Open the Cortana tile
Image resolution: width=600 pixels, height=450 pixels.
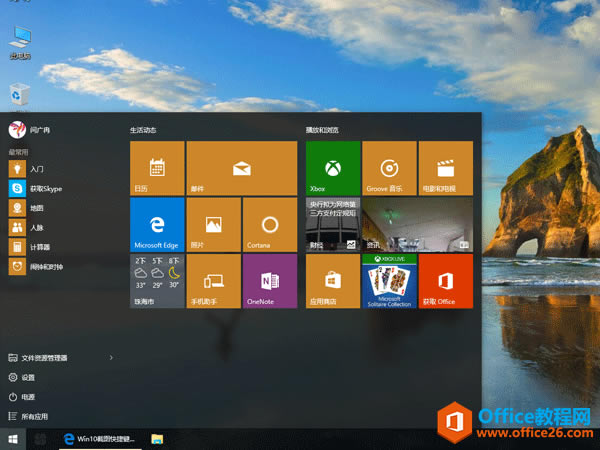270,225
